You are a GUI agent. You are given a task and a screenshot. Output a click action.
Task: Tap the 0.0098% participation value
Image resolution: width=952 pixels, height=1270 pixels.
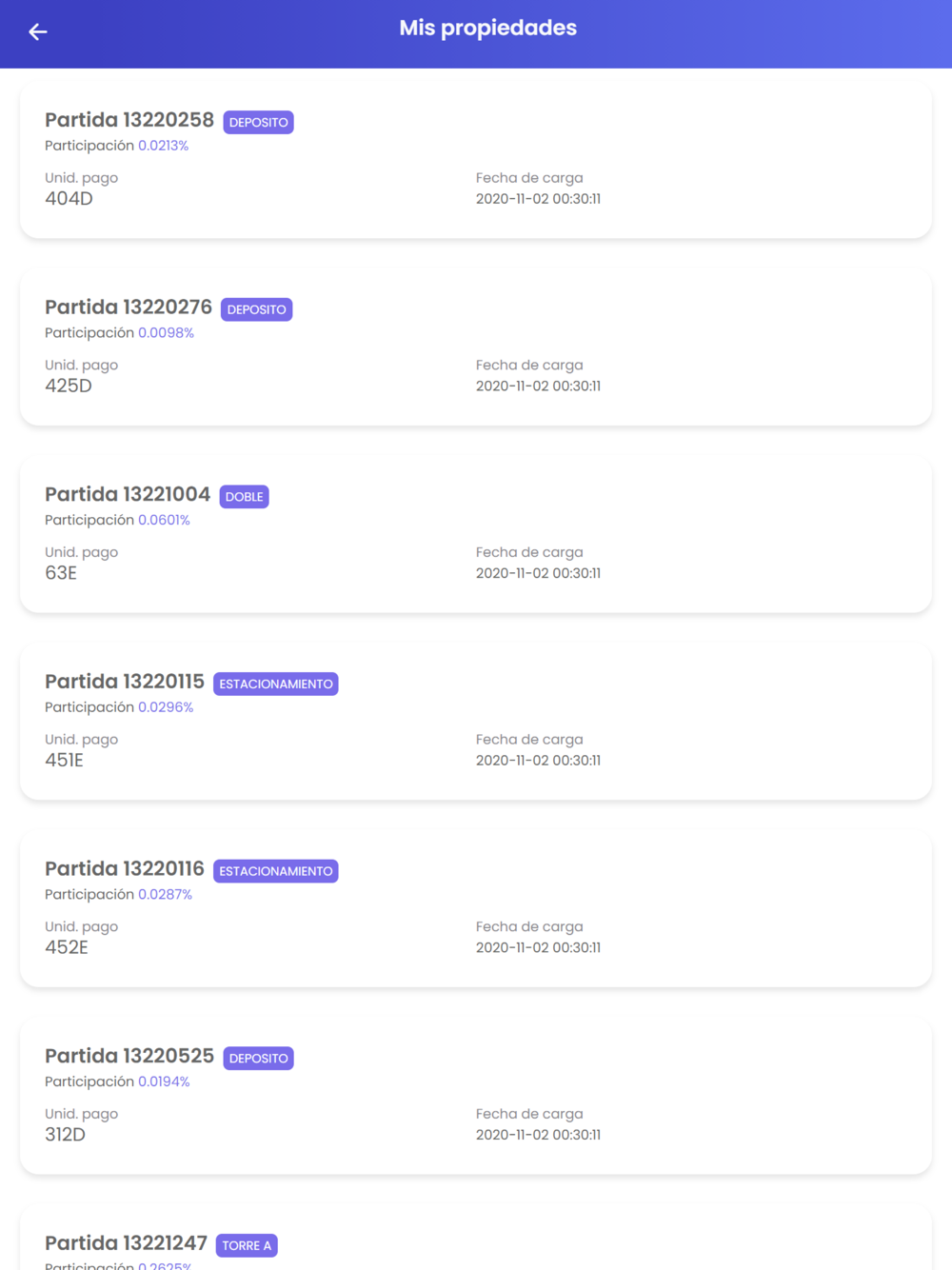[x=166, y=333]
